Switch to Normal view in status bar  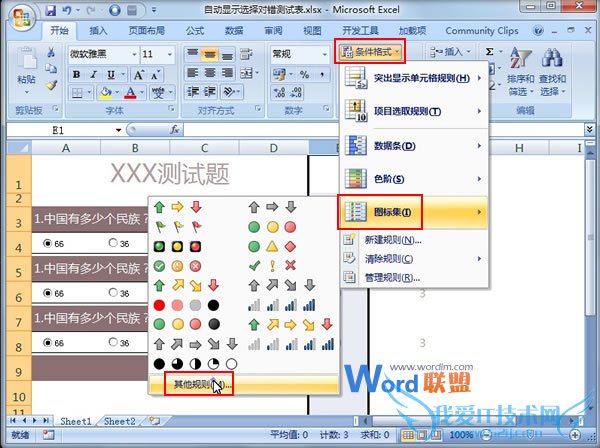pyautogui.click(x=408, y=435)
